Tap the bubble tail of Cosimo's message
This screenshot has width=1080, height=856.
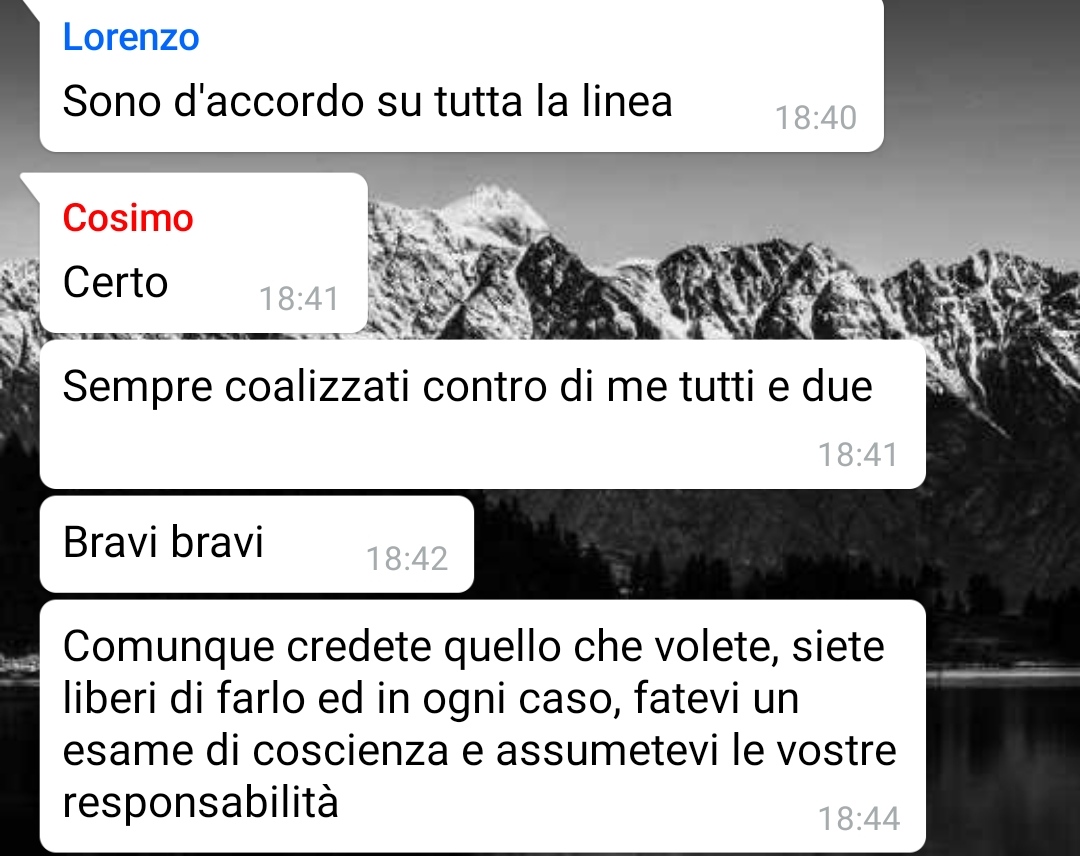pos(31,182)
